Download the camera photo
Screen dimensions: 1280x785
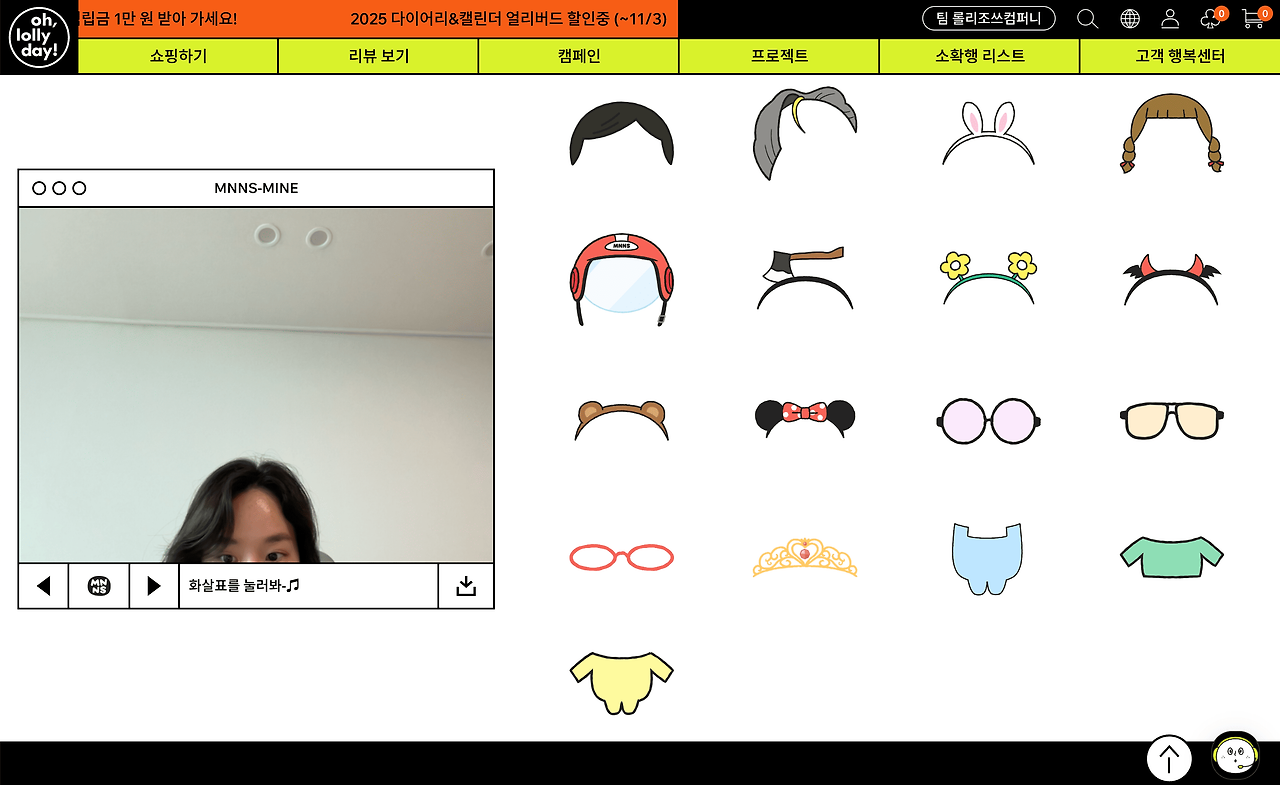click(466, 586)
